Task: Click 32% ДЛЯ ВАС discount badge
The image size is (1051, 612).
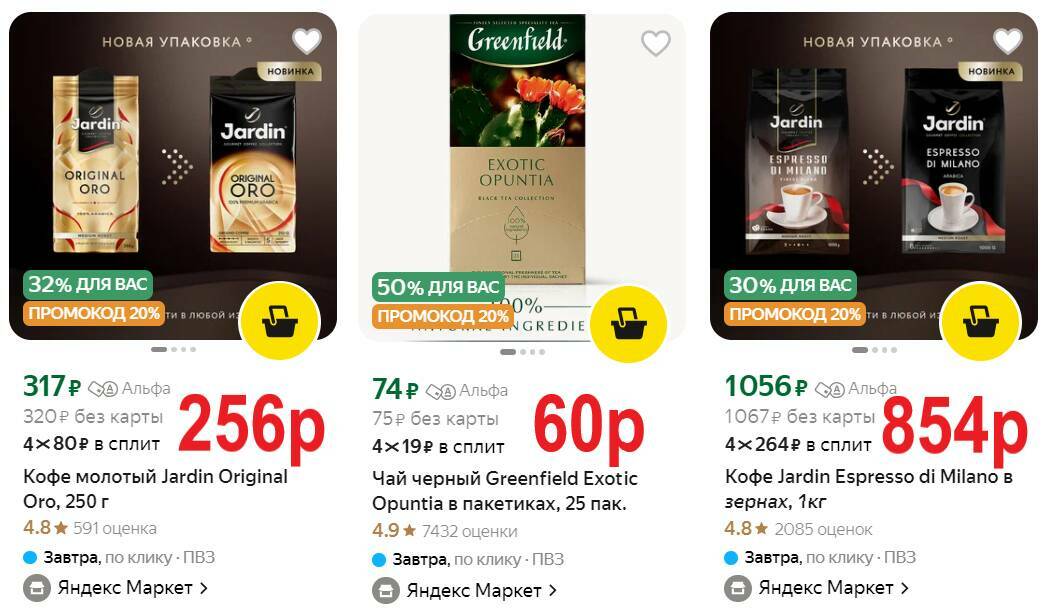Action: tap(88, 284)
